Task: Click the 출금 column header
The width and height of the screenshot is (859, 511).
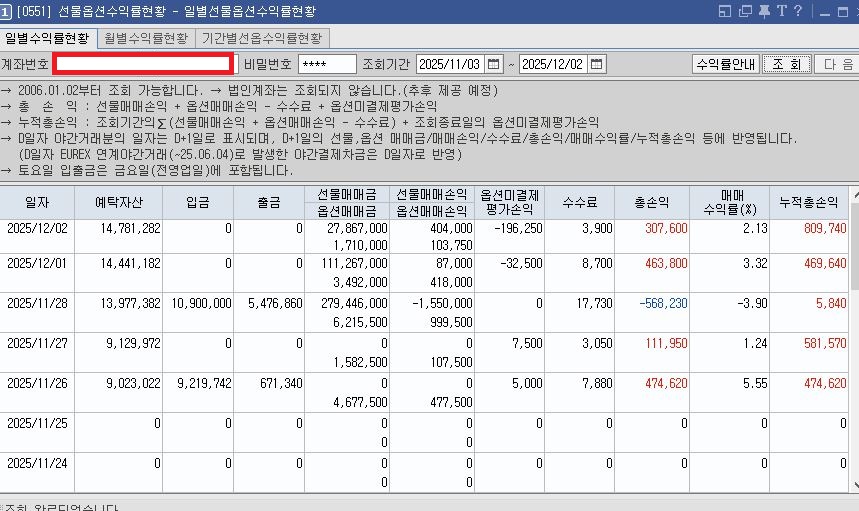Action: tap(268, 203)
